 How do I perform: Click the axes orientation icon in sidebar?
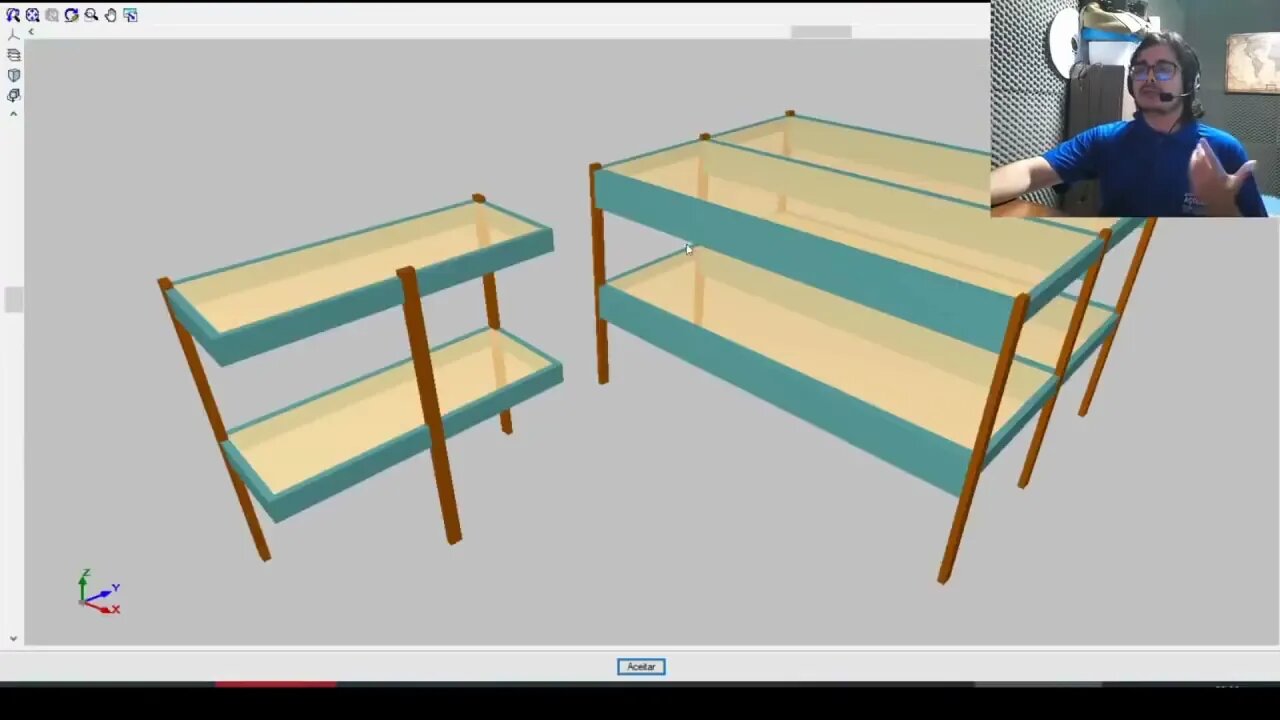coord(13,36)
